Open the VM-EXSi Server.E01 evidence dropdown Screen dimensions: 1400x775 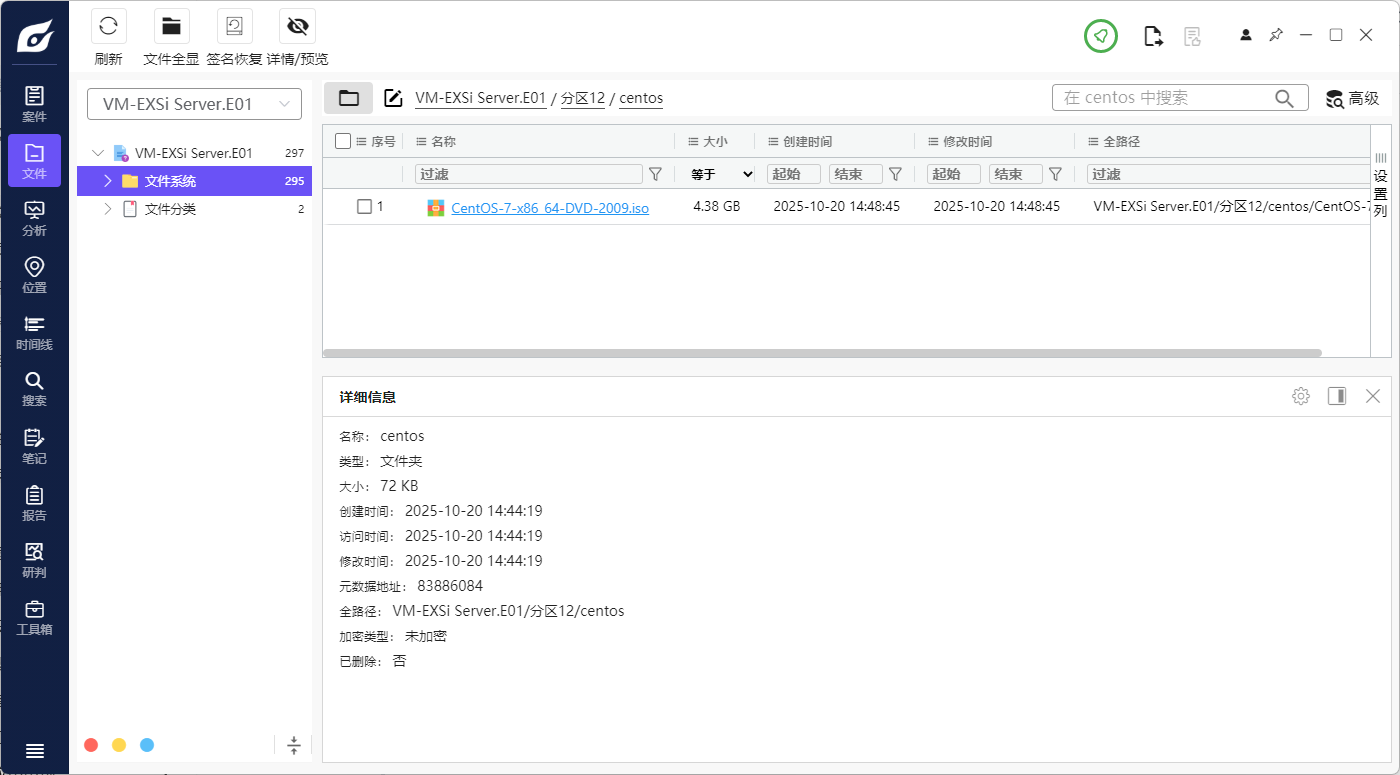(x=194, y=104)
